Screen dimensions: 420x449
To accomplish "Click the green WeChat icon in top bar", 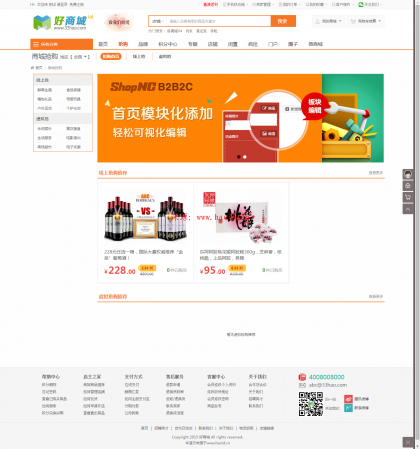I will point(361,4).
